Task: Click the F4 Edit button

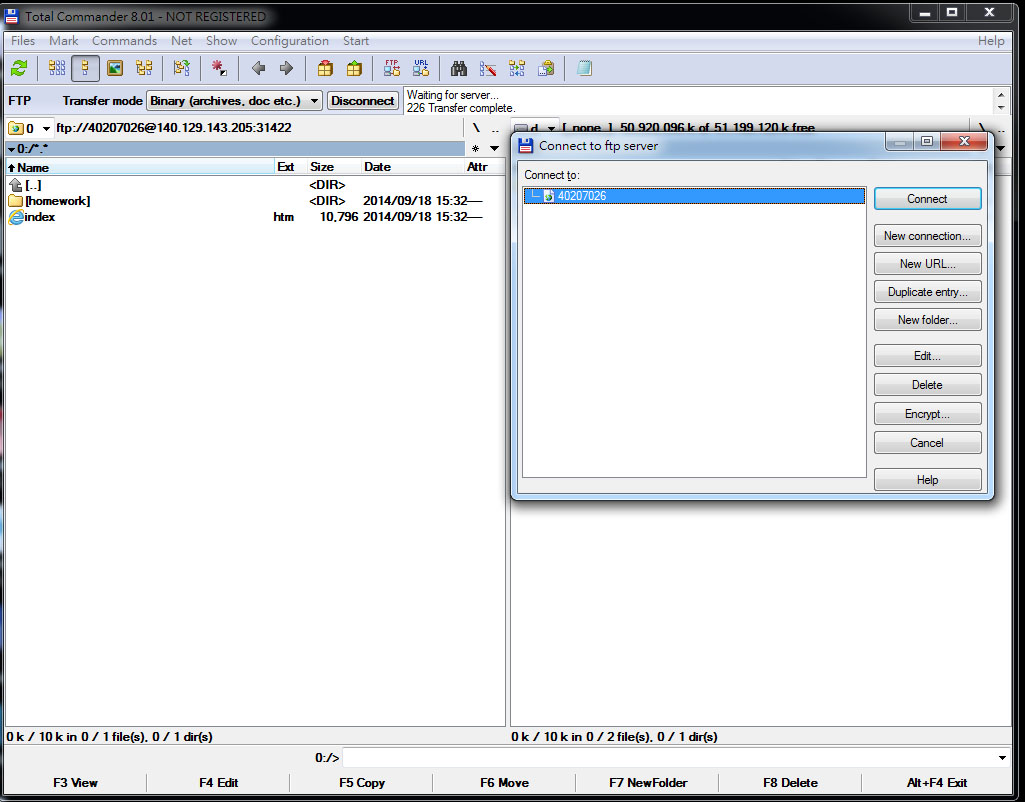Action: pyautogui.click(x=218, y=782)
